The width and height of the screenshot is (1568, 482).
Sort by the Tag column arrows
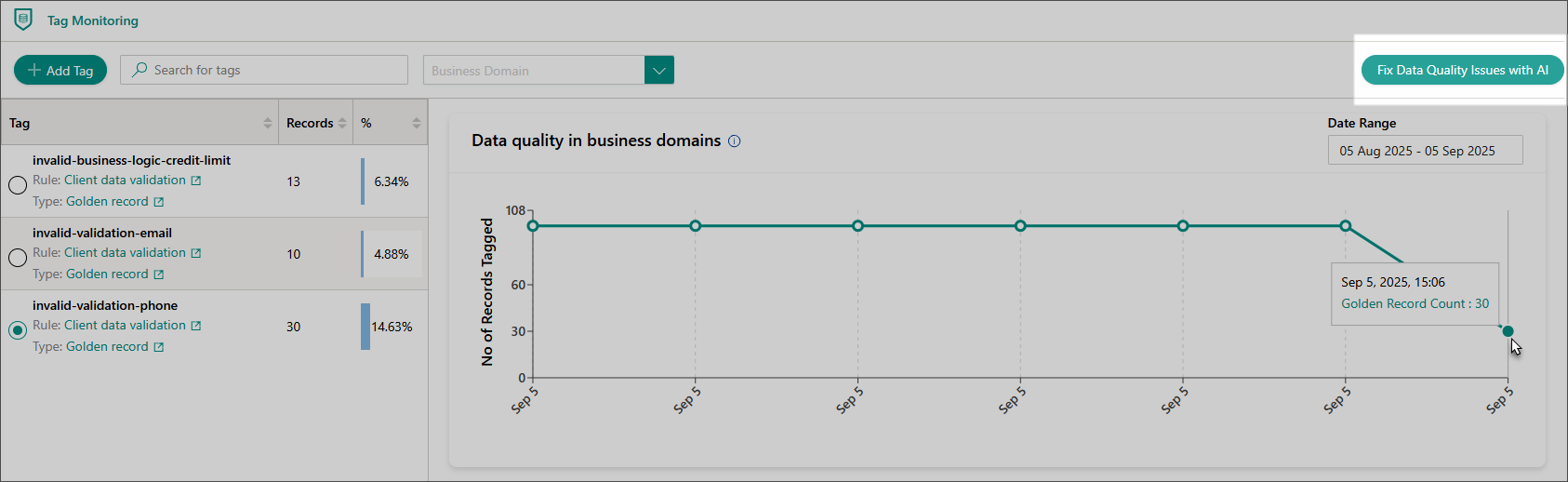(x=268, y=123)
